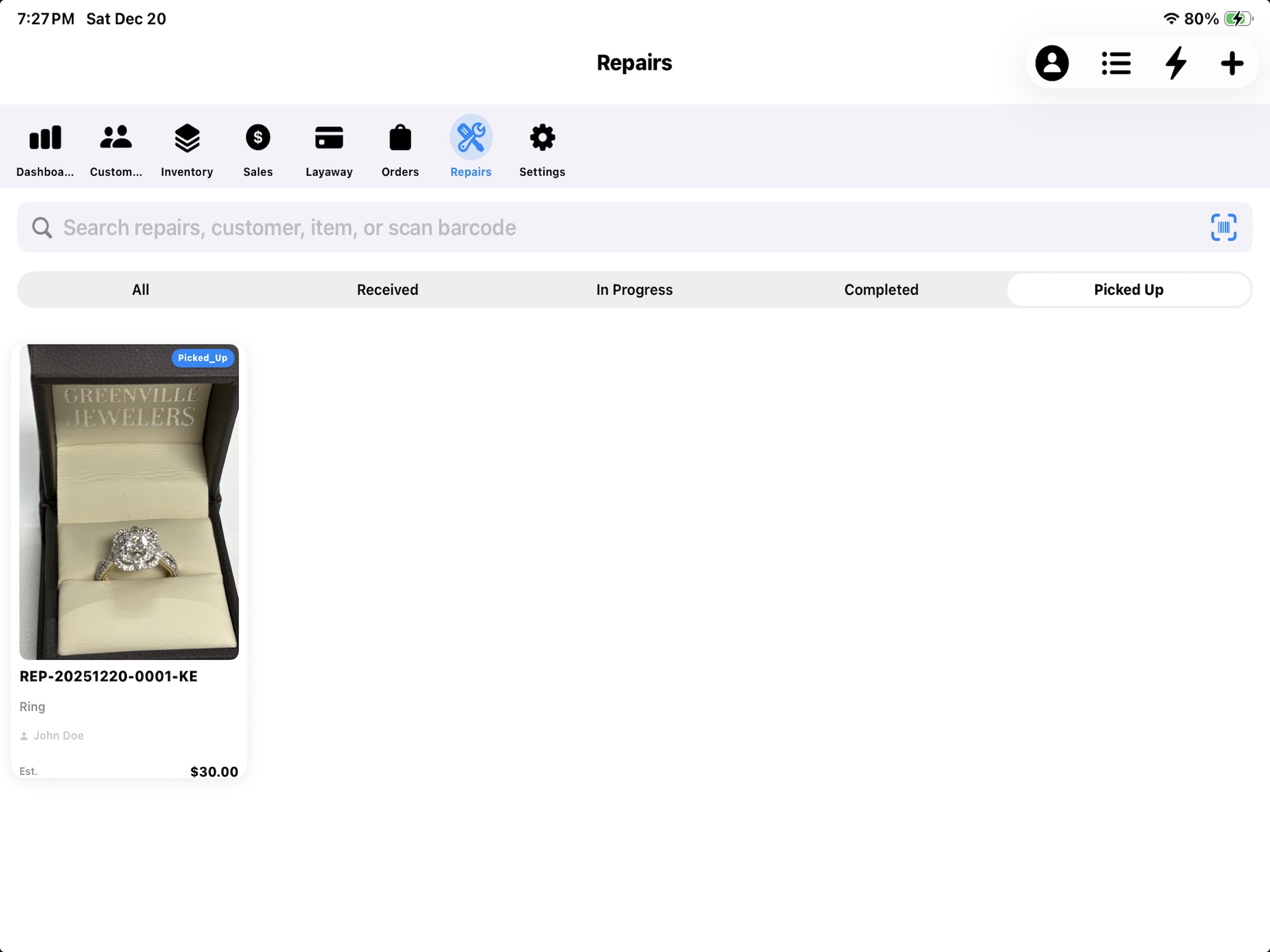The width and height of the screenshot is (1270, 952).
Task: Switch to the All tab
Action: click(x=140, y=290)
